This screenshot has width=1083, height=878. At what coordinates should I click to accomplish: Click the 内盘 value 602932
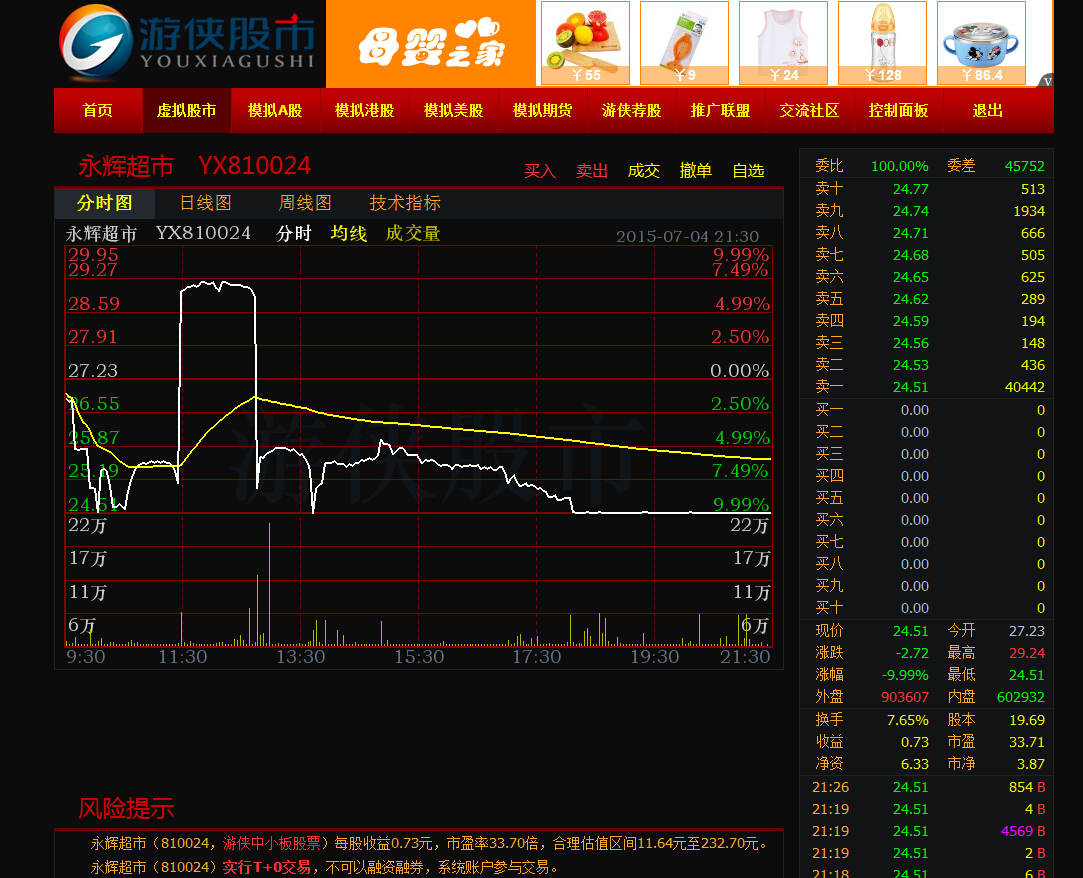(x=1021, y=698)
